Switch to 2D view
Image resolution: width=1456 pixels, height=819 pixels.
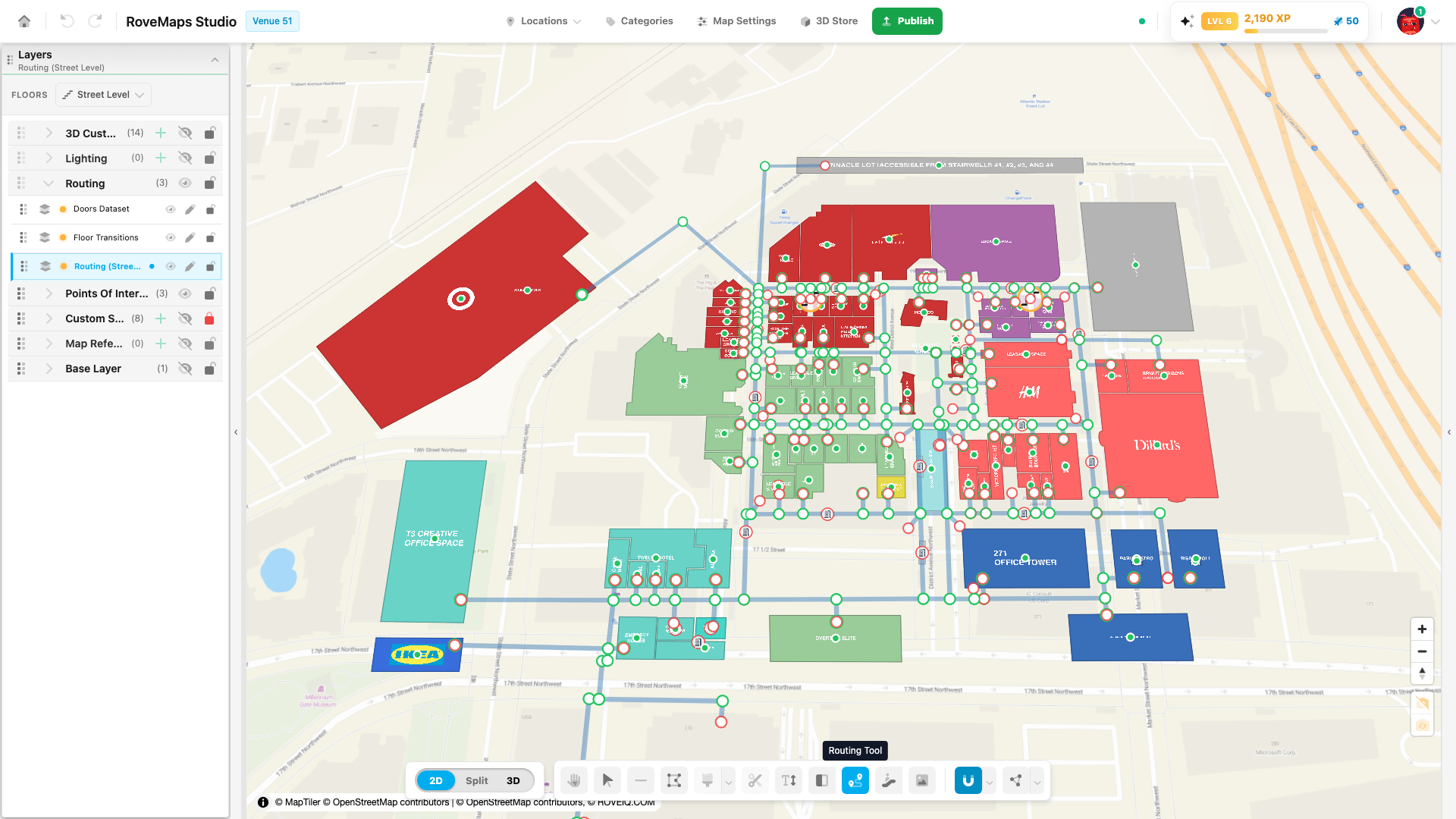(436, 780)
